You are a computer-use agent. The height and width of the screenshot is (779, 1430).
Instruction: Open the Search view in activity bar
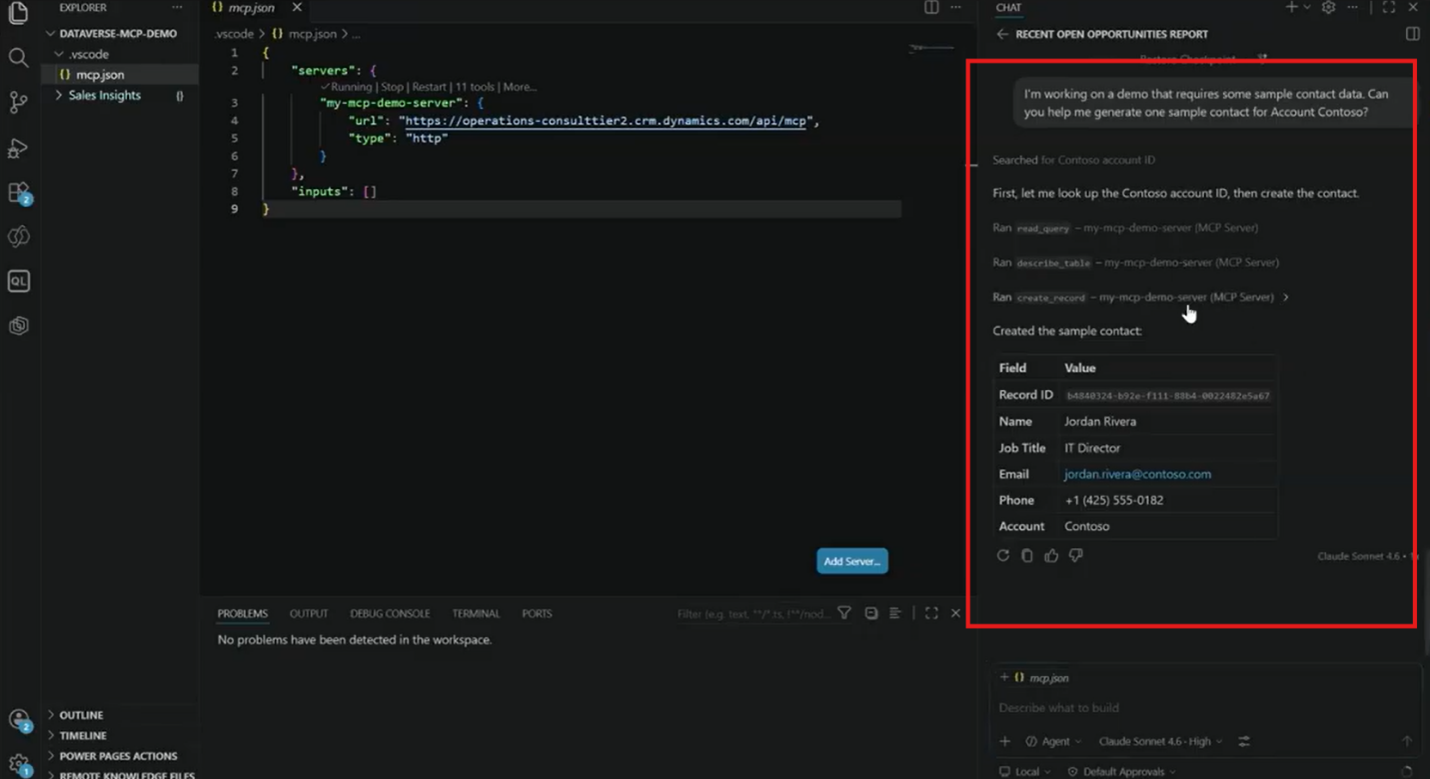coord(18,57)
